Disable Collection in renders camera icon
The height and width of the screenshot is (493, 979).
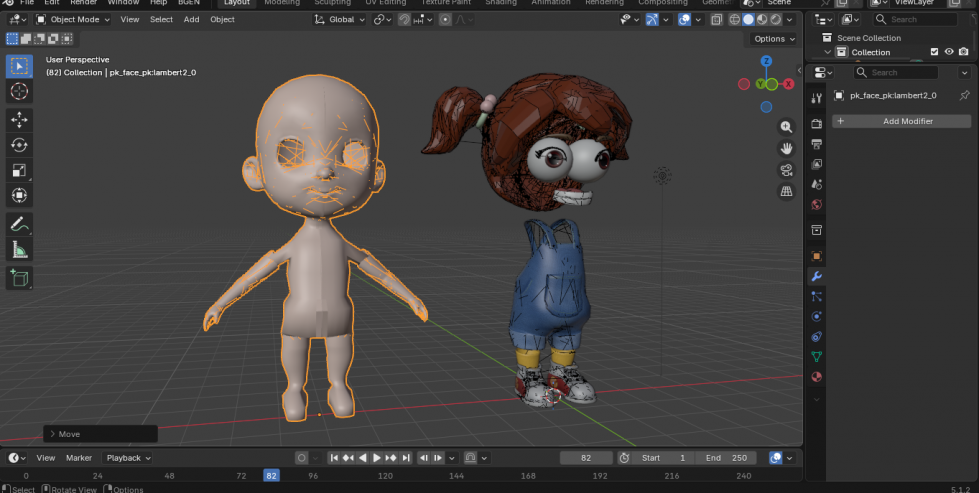(964, 52)
